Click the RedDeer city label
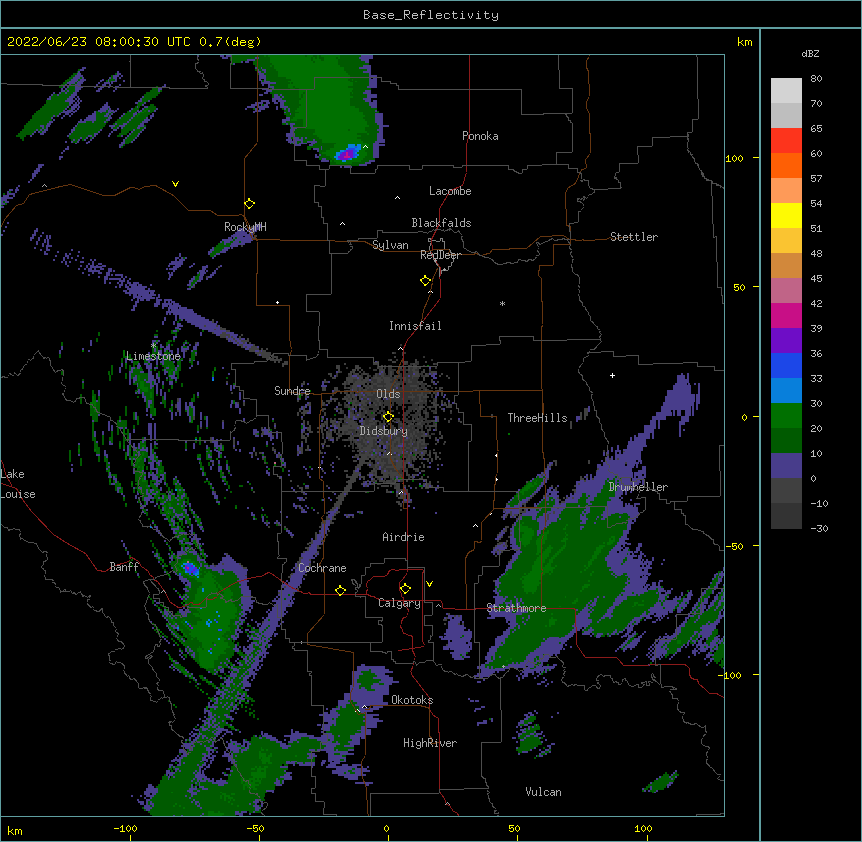862x842 pixels. point(440,255)
